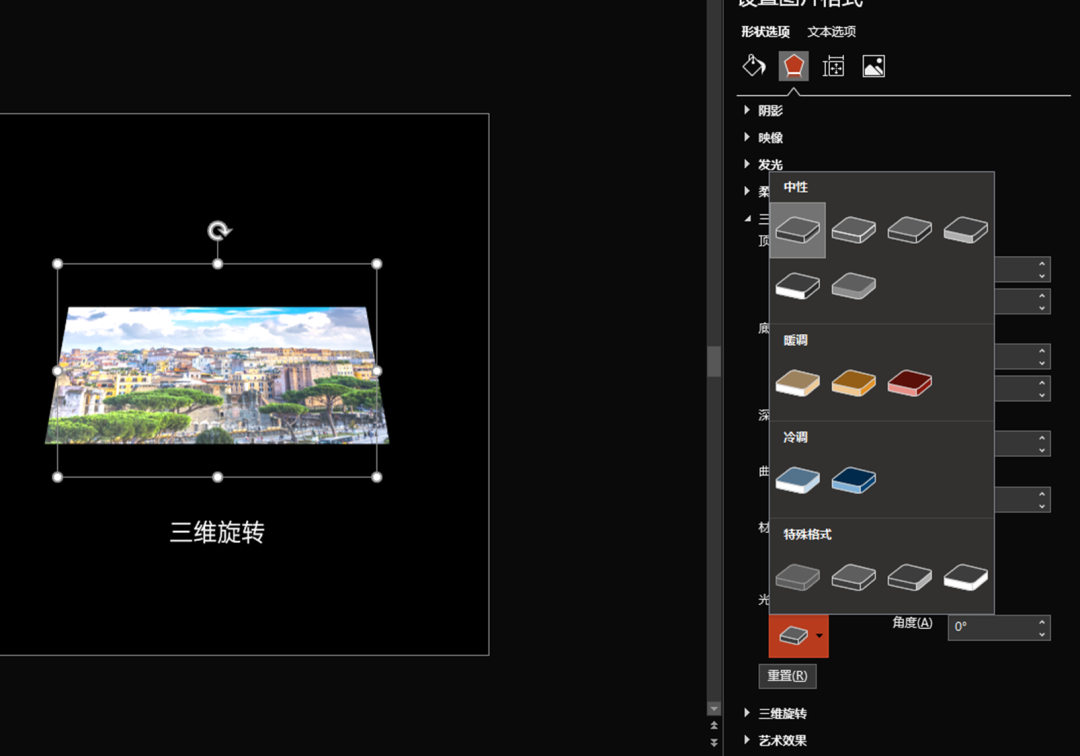The width and height of the screenshot is (1080, 756).
Task: Open the Size & Properties icon
Action: click(833, 66)
